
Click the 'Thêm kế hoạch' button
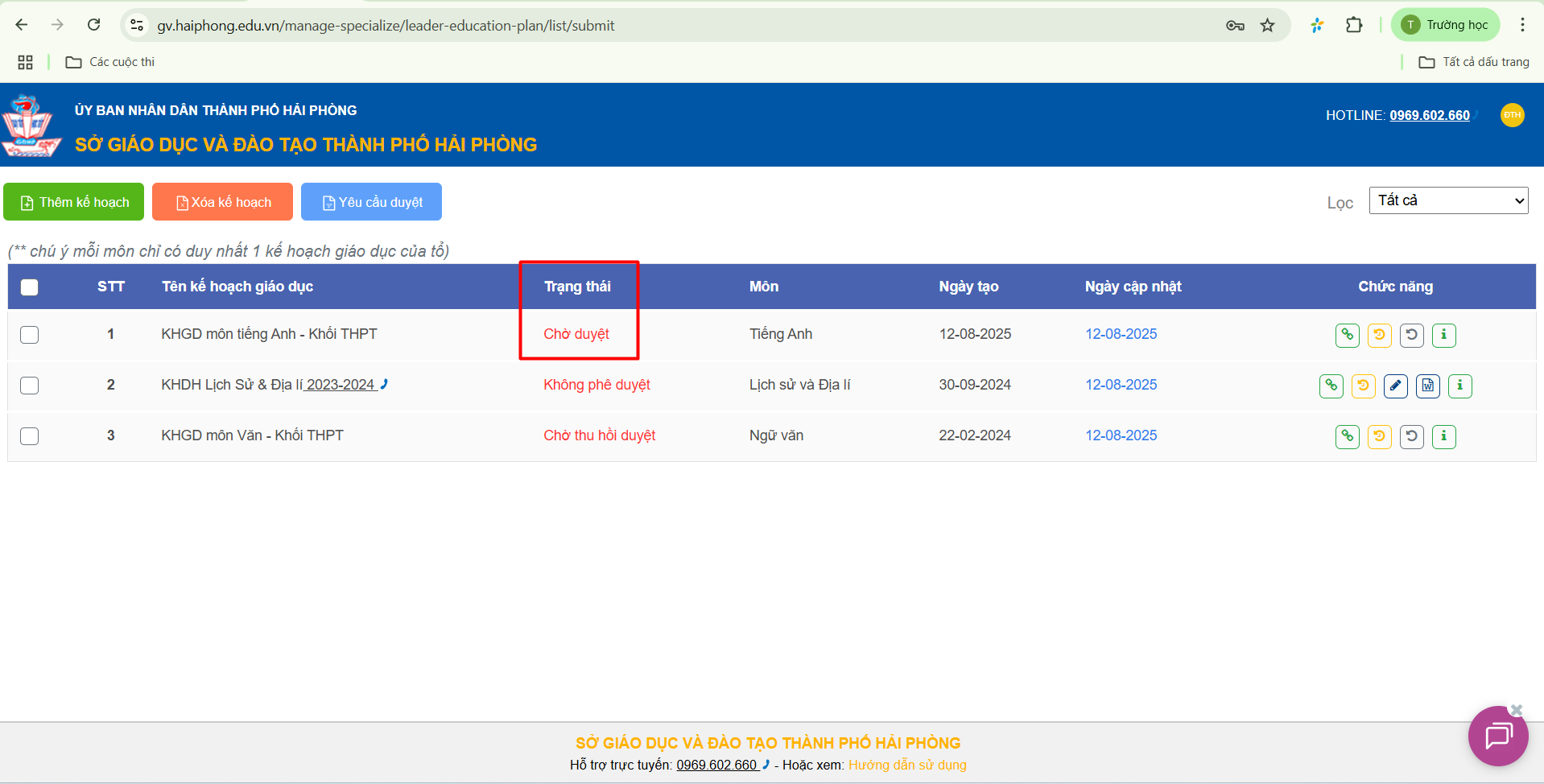click(x=74, y=202)
